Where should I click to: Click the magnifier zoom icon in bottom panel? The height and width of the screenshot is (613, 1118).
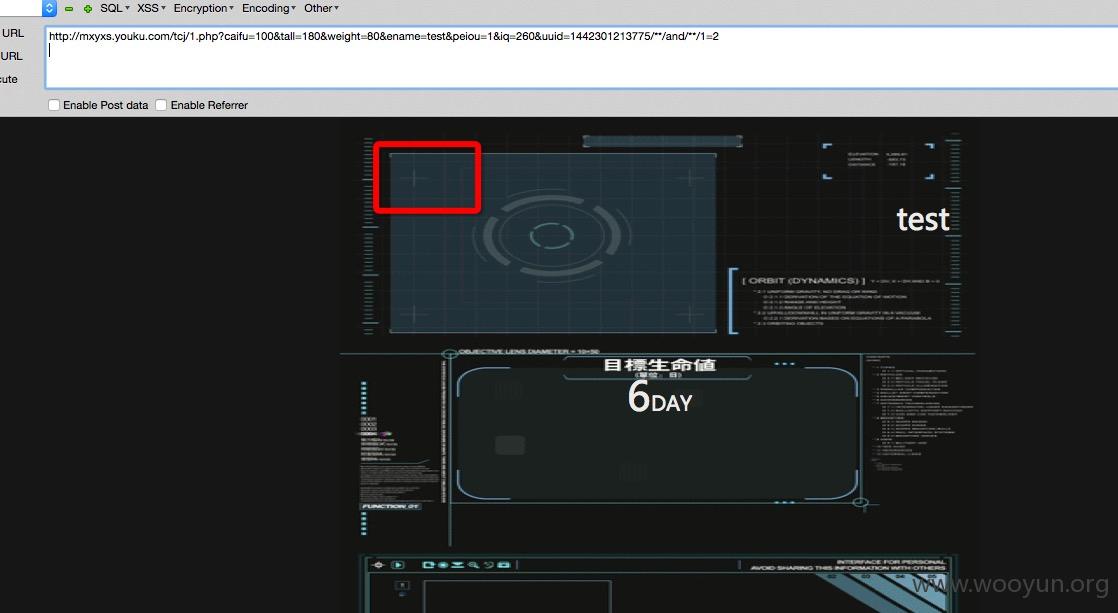473,565
